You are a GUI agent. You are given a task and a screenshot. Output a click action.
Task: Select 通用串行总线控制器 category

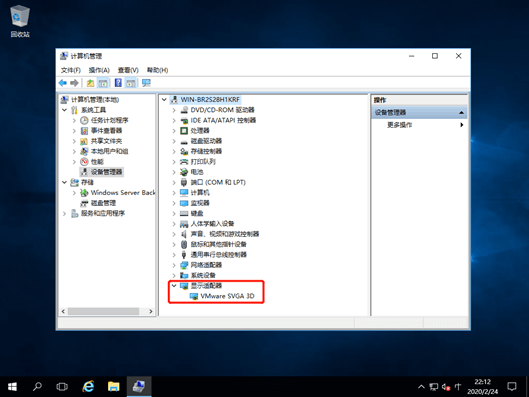pos(219,255)
